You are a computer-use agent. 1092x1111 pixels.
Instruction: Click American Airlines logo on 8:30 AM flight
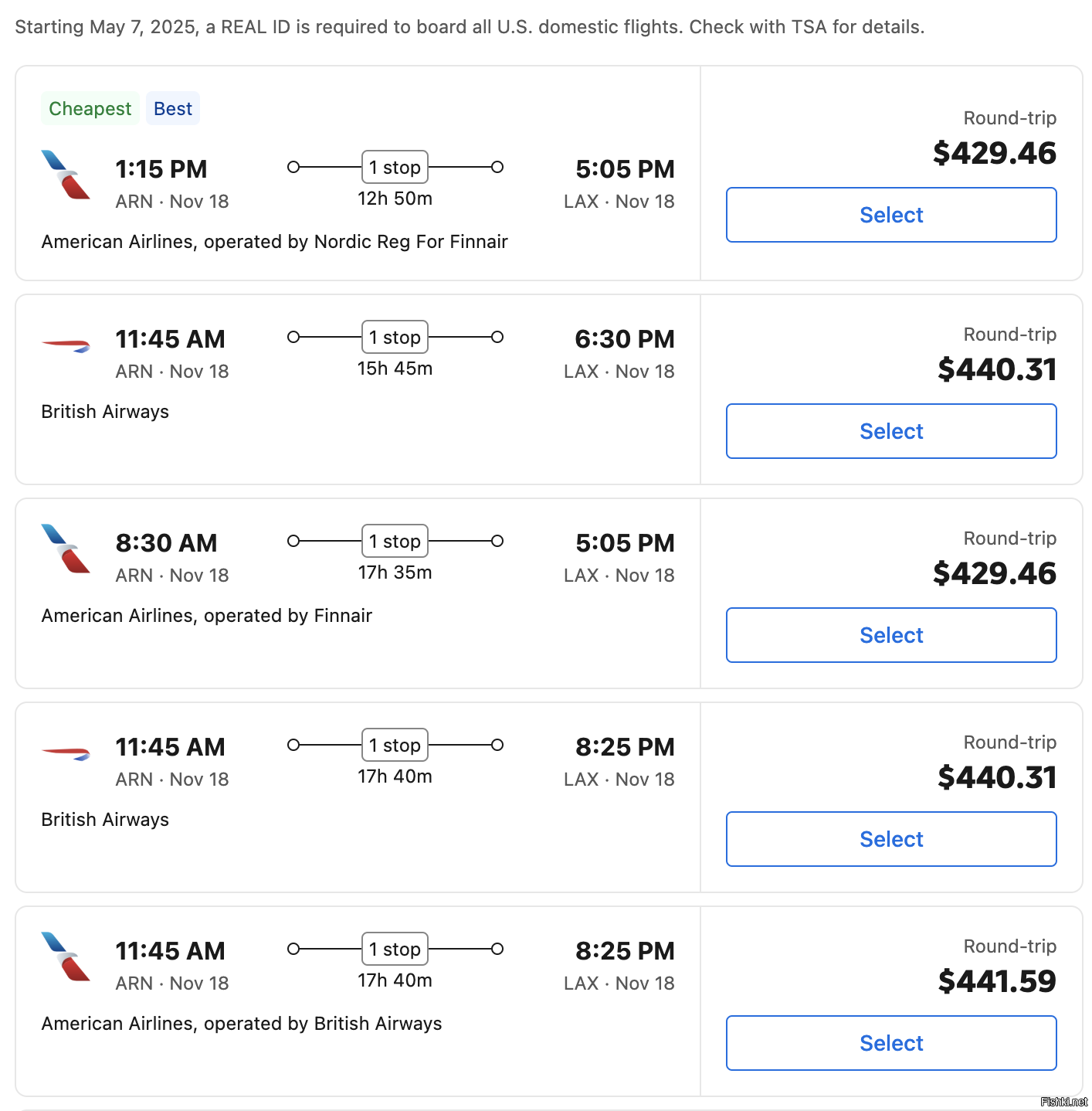coord(66,549)
